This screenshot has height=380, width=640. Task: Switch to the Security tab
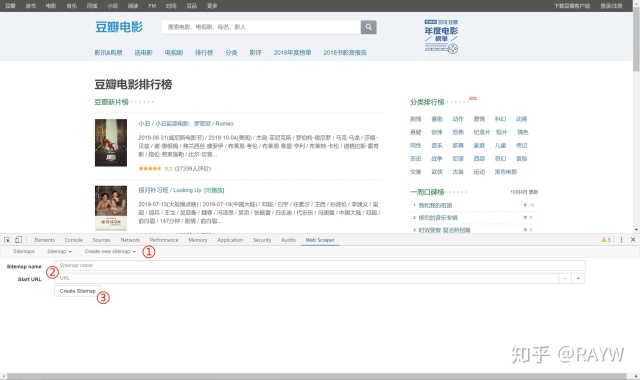coord(262,240)
